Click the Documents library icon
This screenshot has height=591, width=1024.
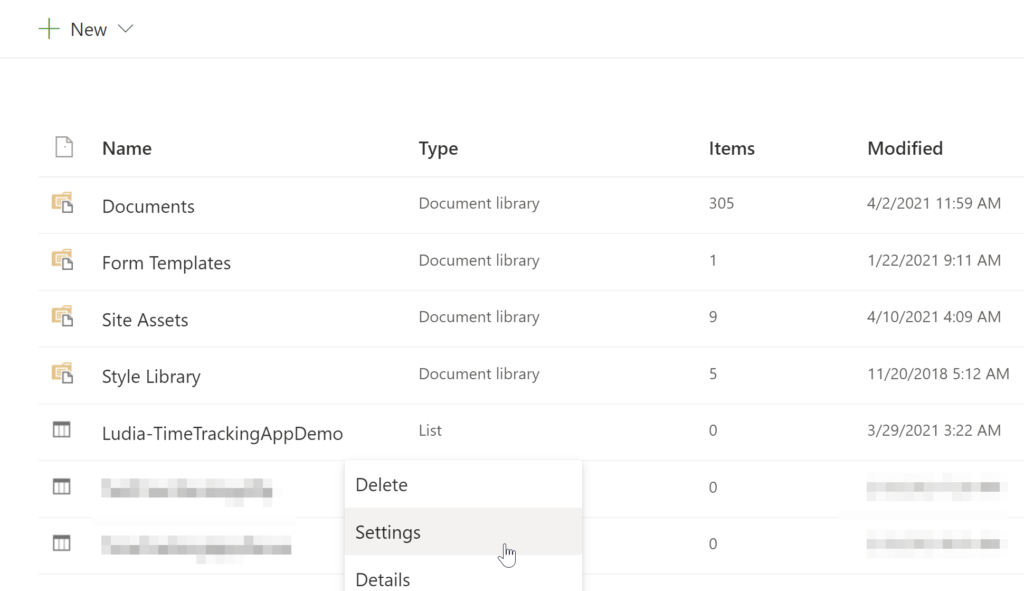[63, 204]
